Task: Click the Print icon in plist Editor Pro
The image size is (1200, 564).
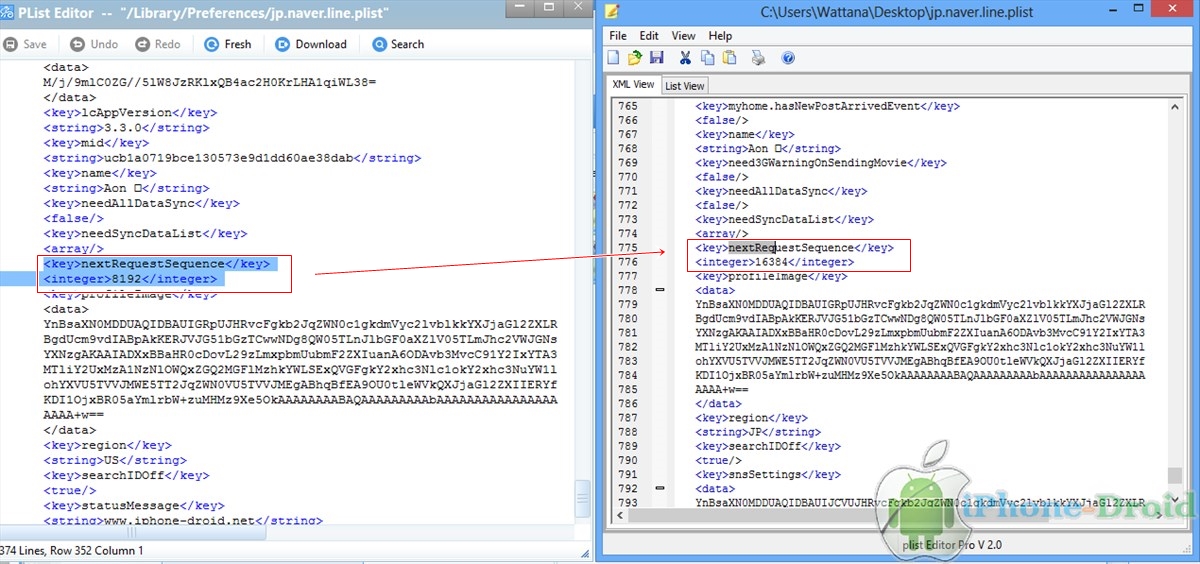Action: (758, 58)
